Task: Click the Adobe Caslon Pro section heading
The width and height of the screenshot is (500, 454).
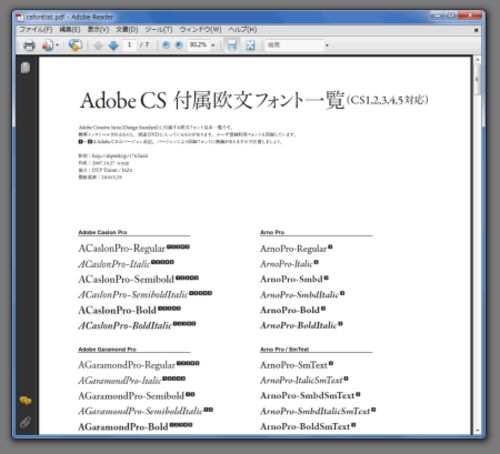Action: click(x=103, y=232)
